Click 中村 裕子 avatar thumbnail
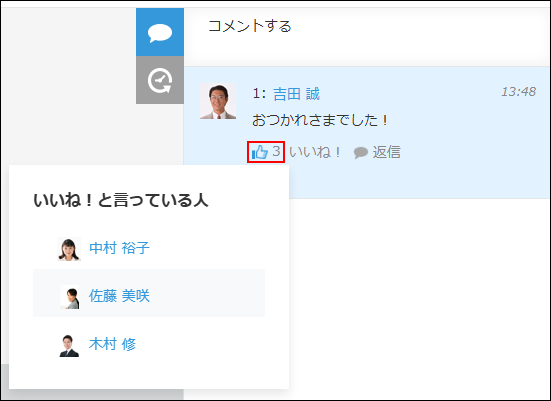This screenshot has width=551, height=401. click(69, 249)
